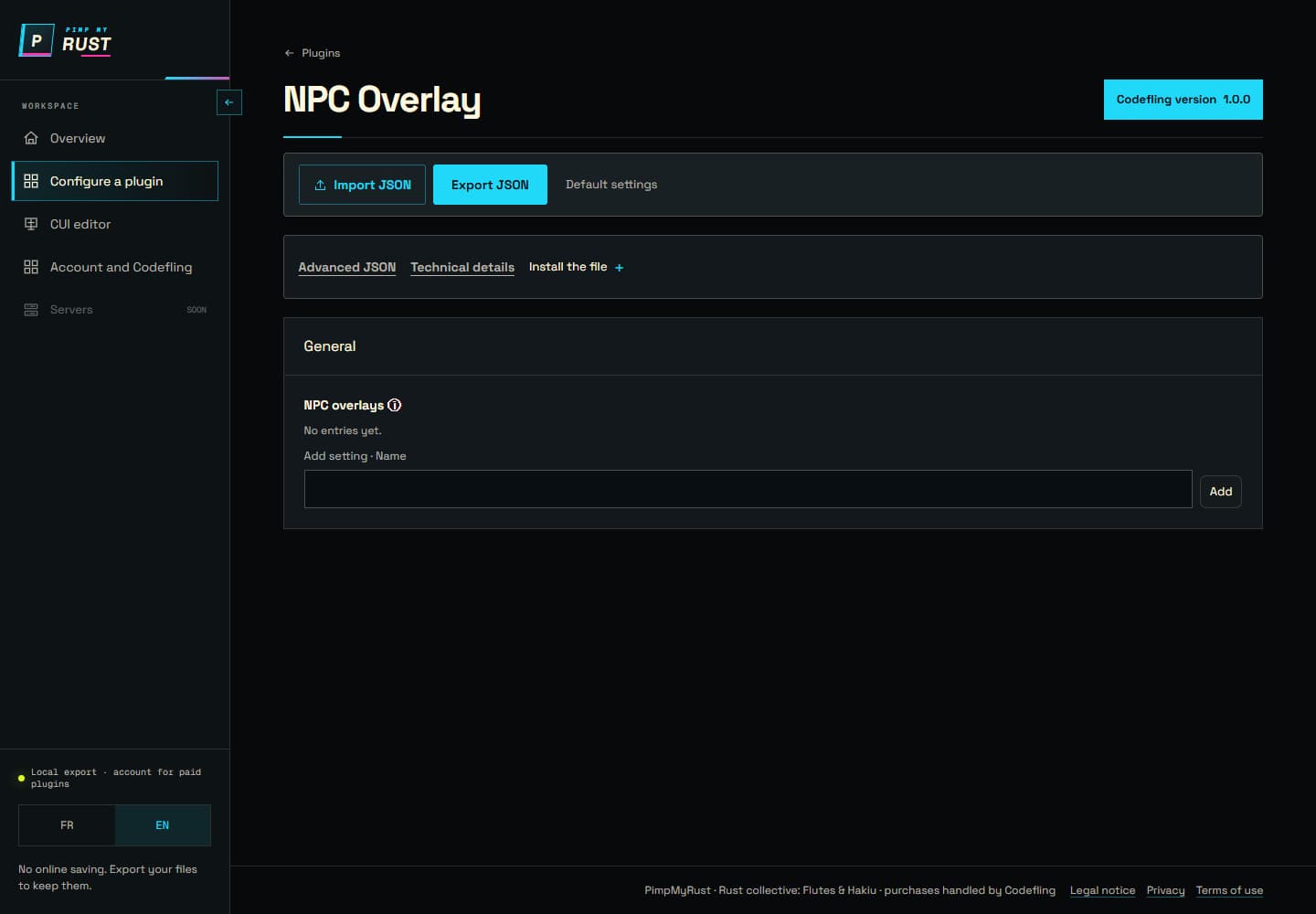Click the Add button
Viewport: 1316px width, 914px height.
[1220, 492]
